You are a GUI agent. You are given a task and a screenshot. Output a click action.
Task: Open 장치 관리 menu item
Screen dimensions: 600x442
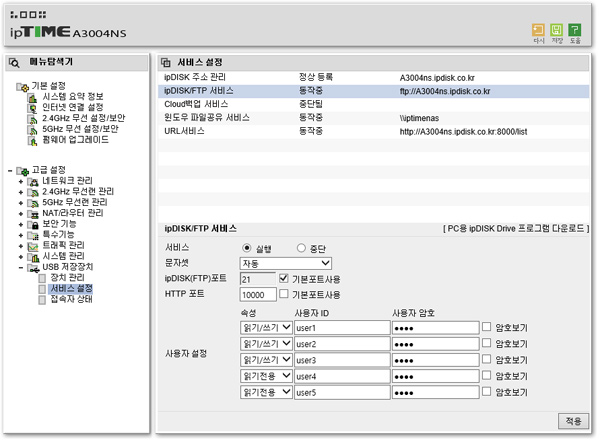pyautogui.click(x=68, y=278)
